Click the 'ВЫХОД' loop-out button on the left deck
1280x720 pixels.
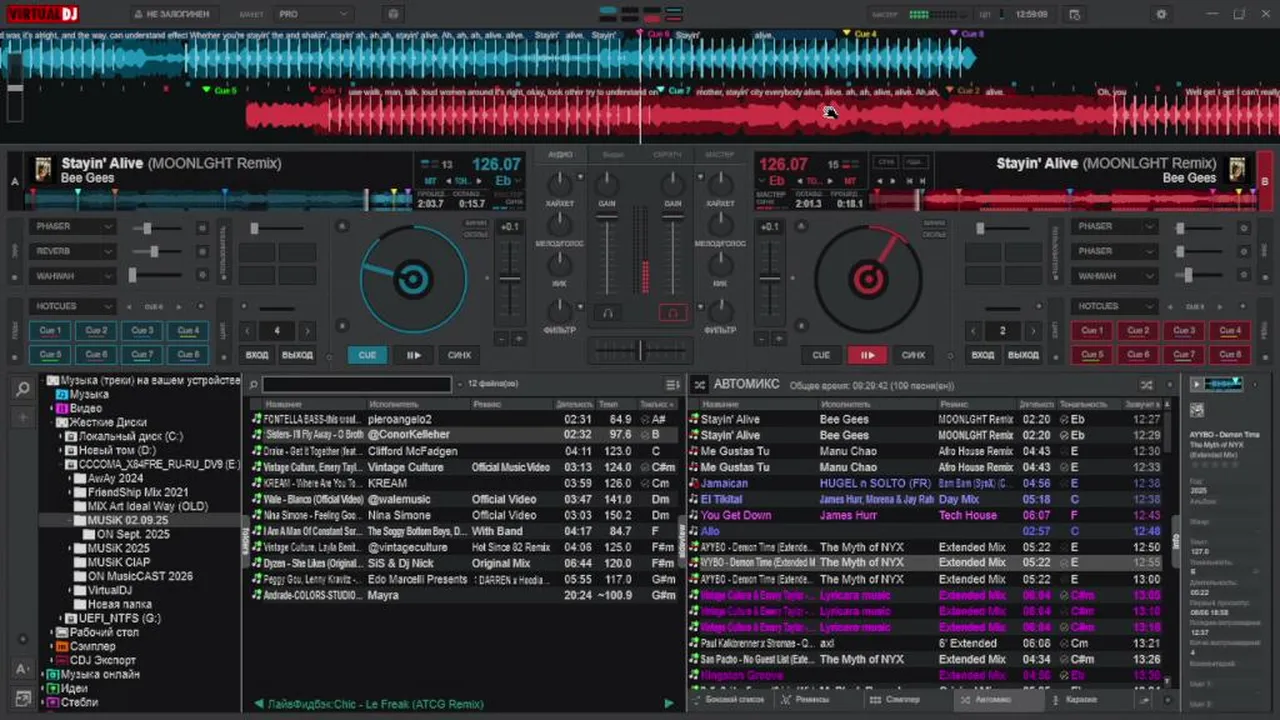coord(297,355)
